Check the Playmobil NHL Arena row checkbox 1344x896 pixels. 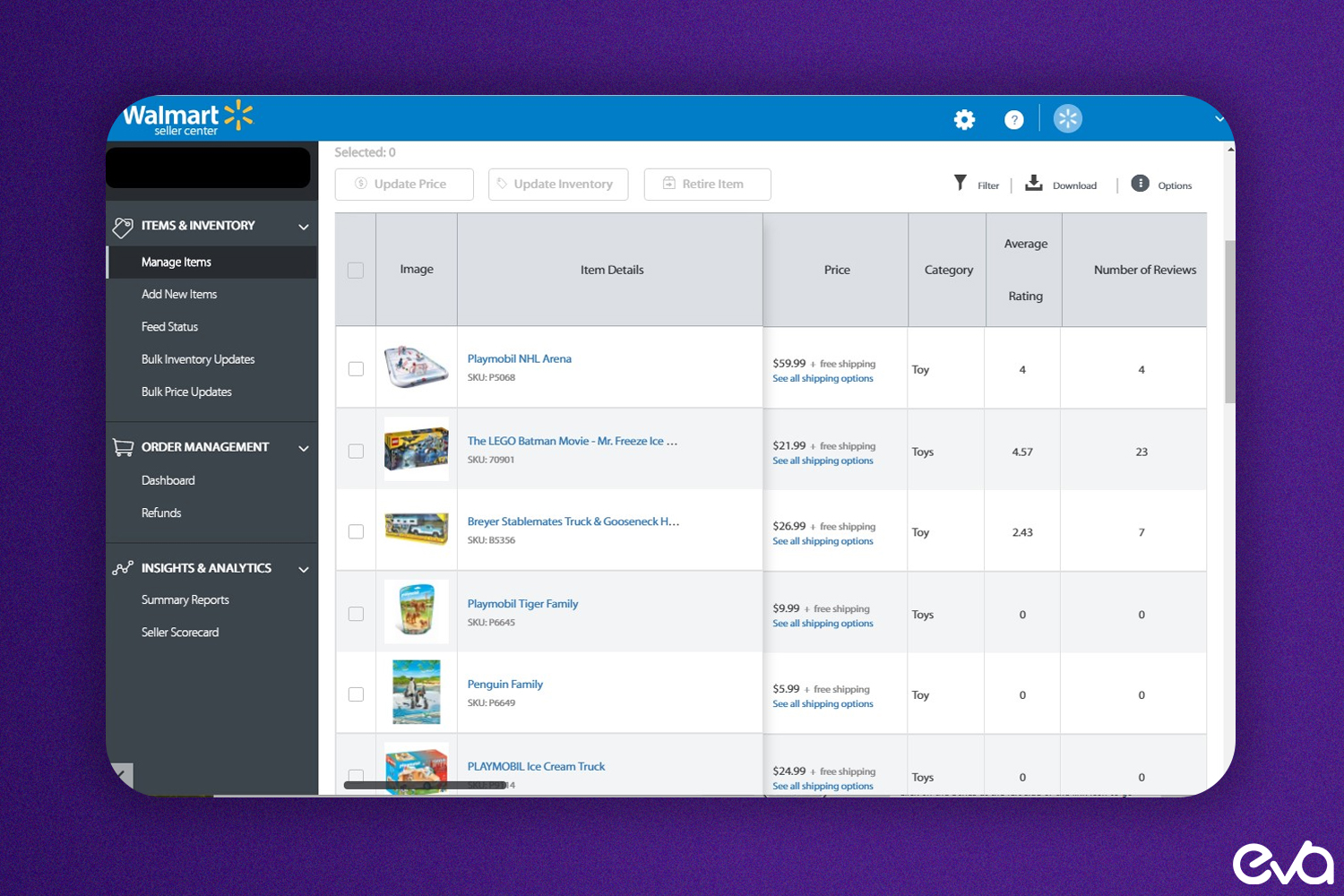[356, 367]
